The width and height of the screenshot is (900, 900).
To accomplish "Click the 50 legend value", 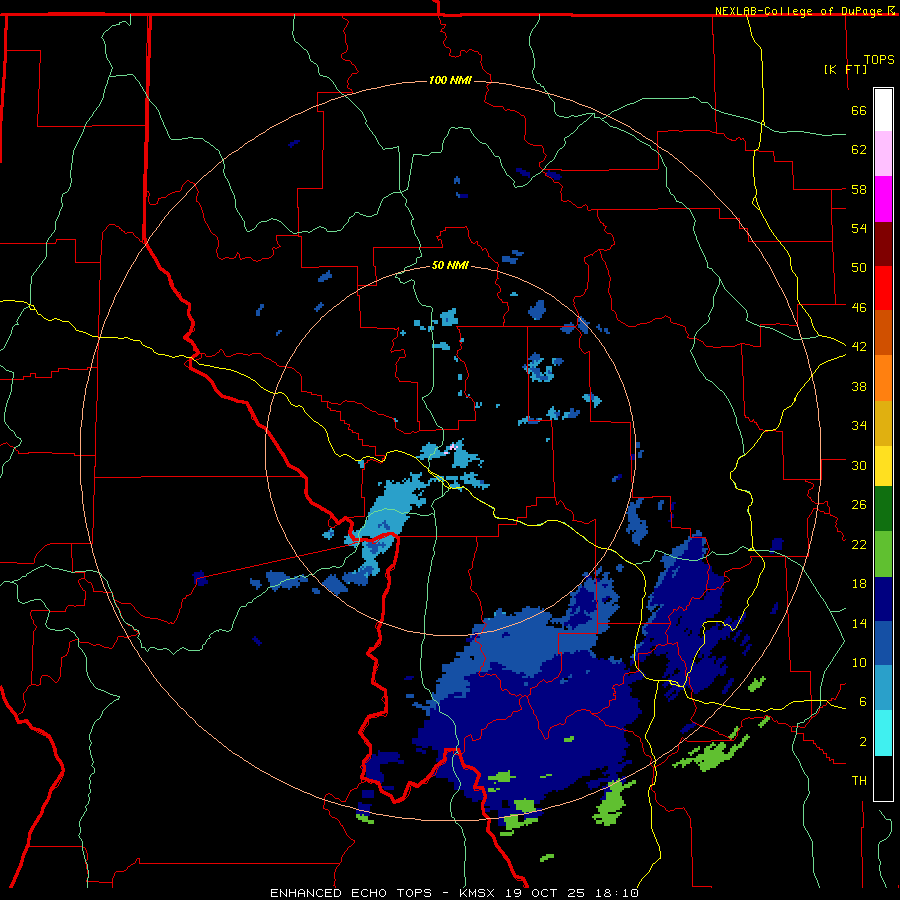I will pos(859,267).
